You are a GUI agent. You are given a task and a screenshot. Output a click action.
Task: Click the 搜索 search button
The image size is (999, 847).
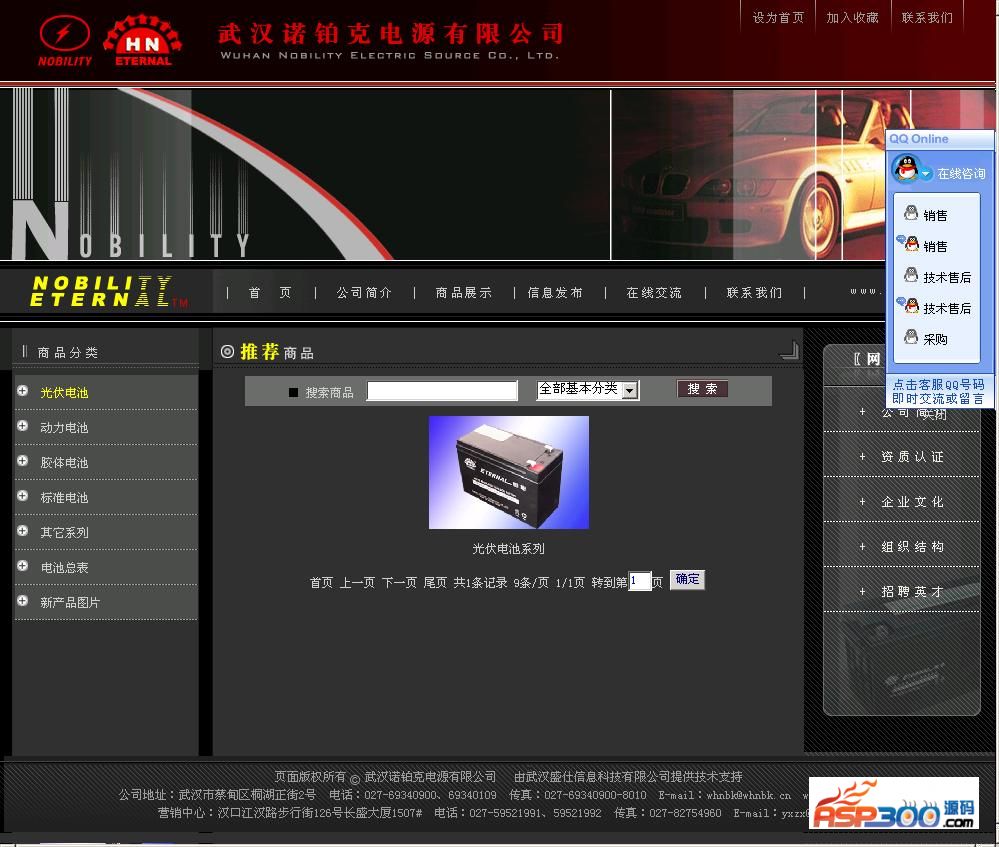point(702,389)
